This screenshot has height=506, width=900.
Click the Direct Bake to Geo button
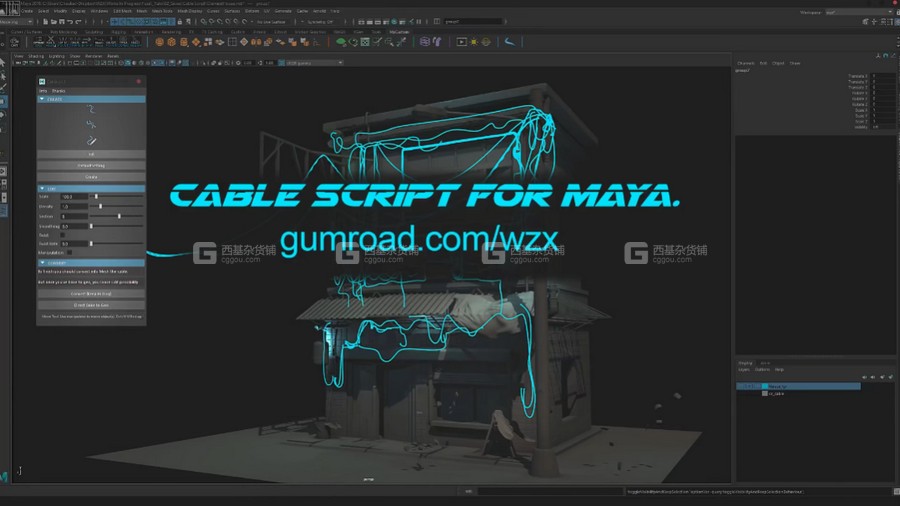(91, 305)
